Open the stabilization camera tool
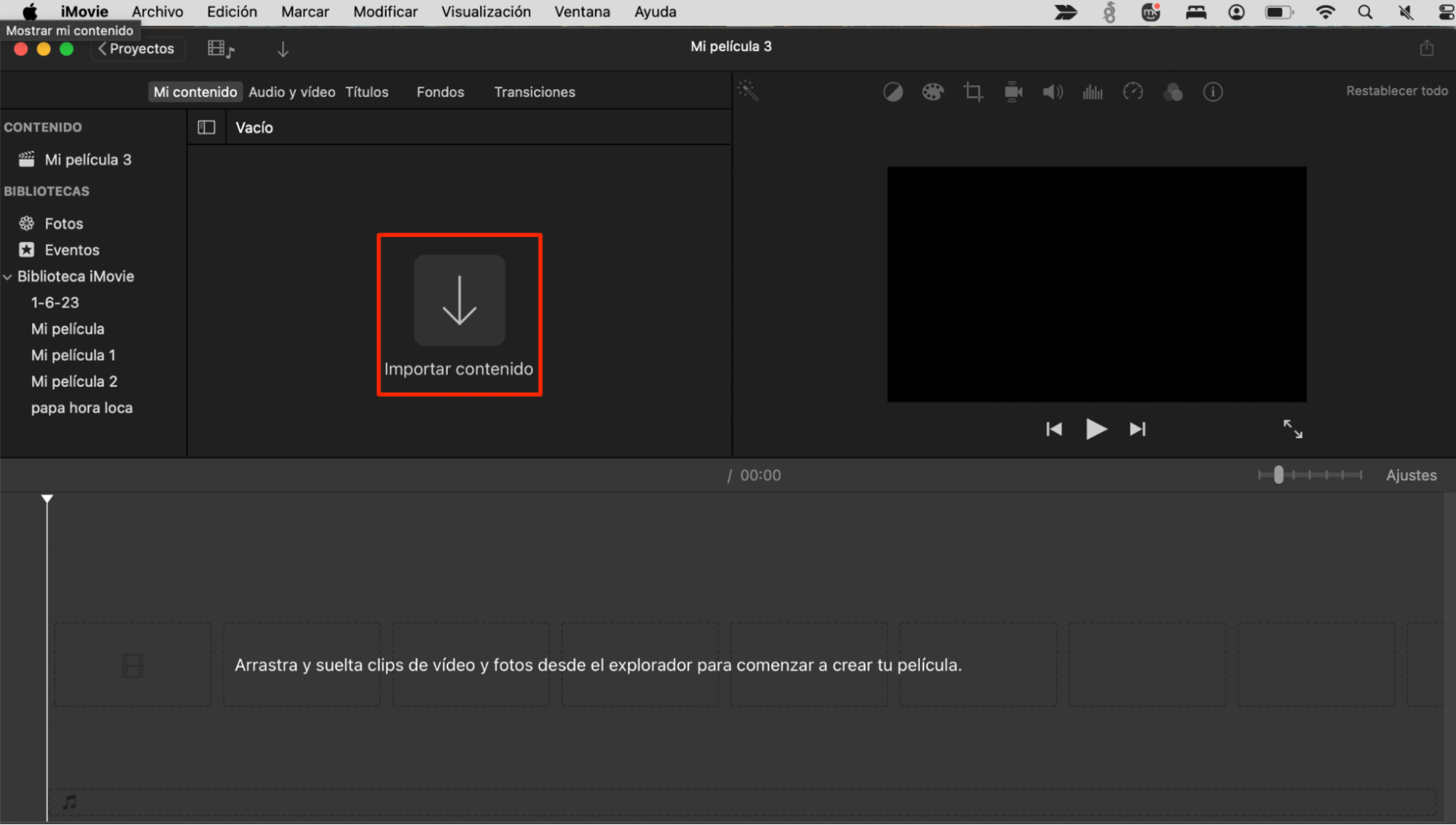 click(1013, 92)
